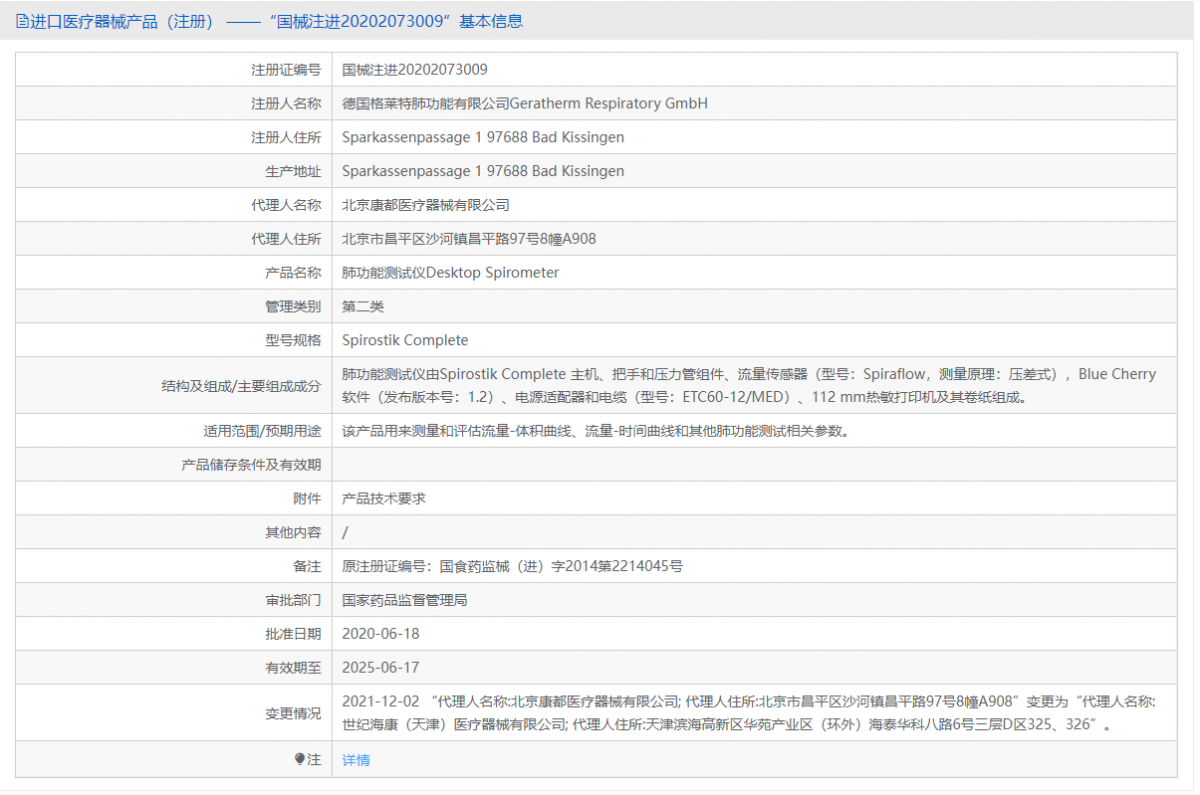This screenshot has width=1200, height=795.
Task: Select the approval date 2020-06-18 cell
Action: tap(380, 633)
